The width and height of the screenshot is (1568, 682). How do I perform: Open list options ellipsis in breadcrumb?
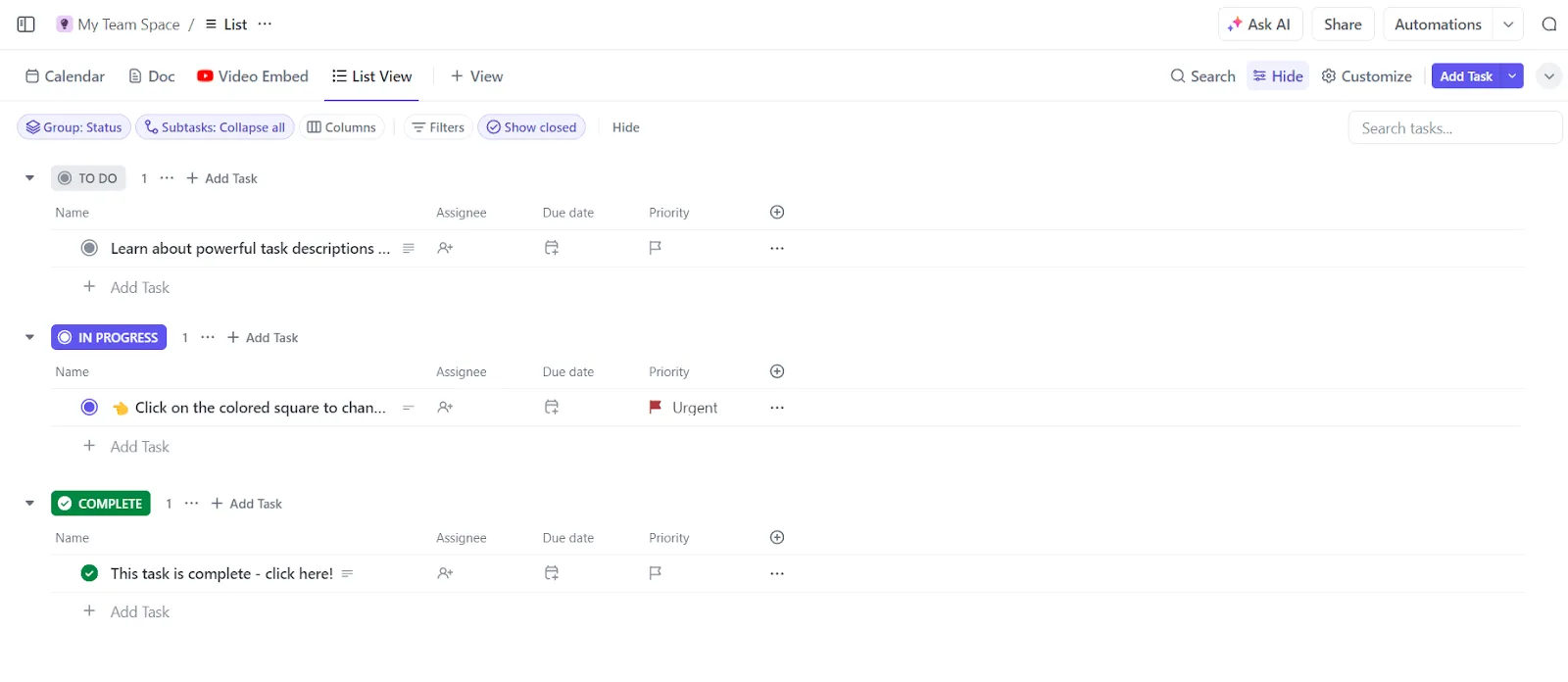(265, 24)
